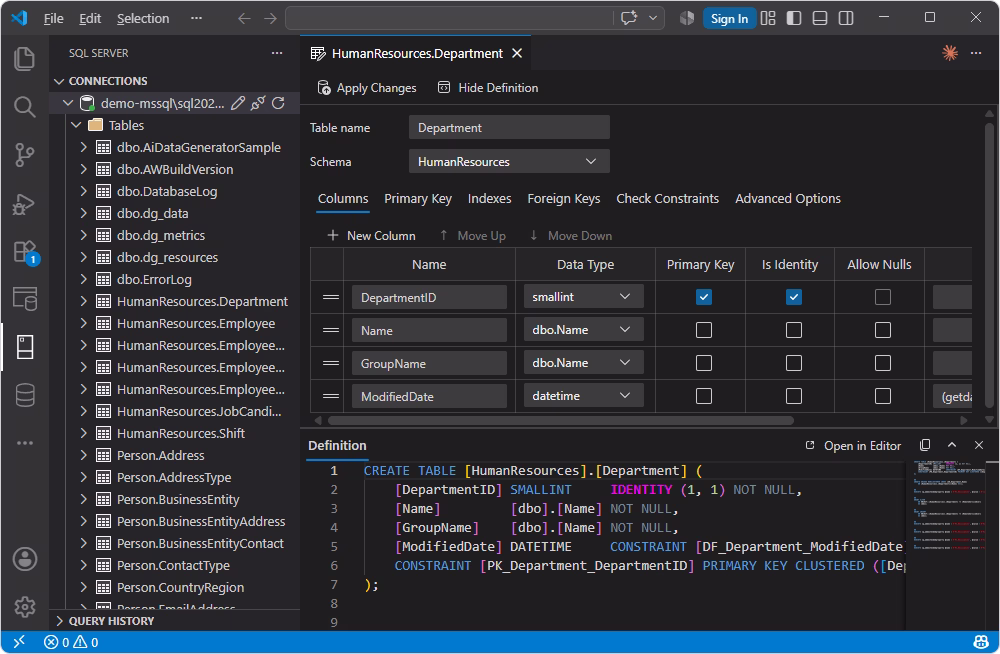The width and height of the screenshot is (1000, 654).
Task: Click Hide Definition button
Action: (488, 88)
